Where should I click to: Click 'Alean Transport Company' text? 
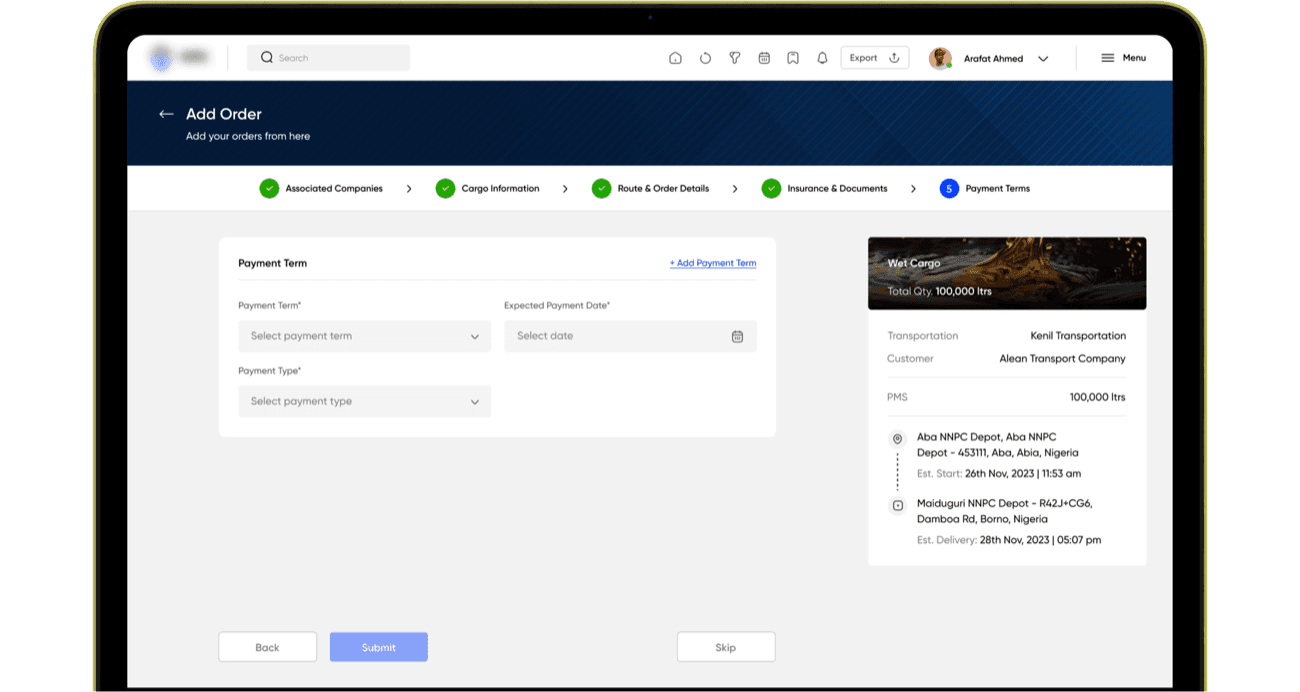[1062, 358]
